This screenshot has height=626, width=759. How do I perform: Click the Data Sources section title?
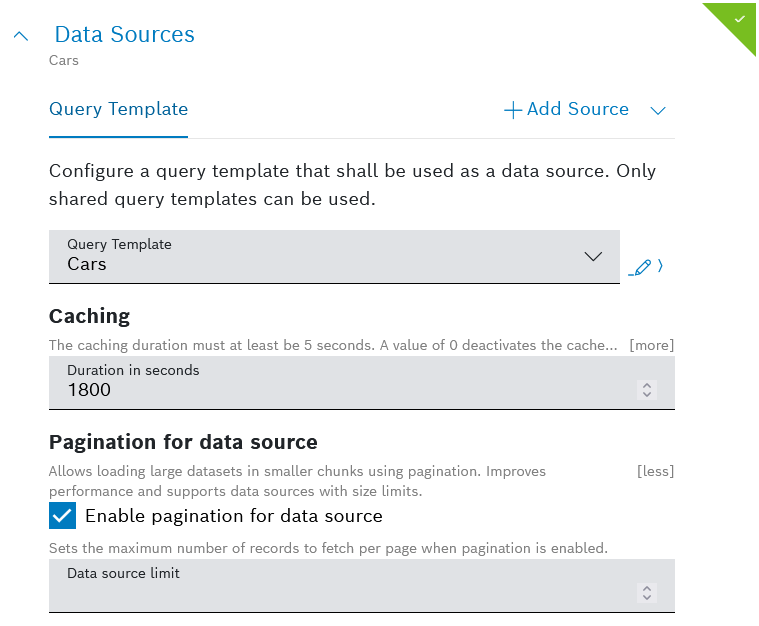point(124,35)
